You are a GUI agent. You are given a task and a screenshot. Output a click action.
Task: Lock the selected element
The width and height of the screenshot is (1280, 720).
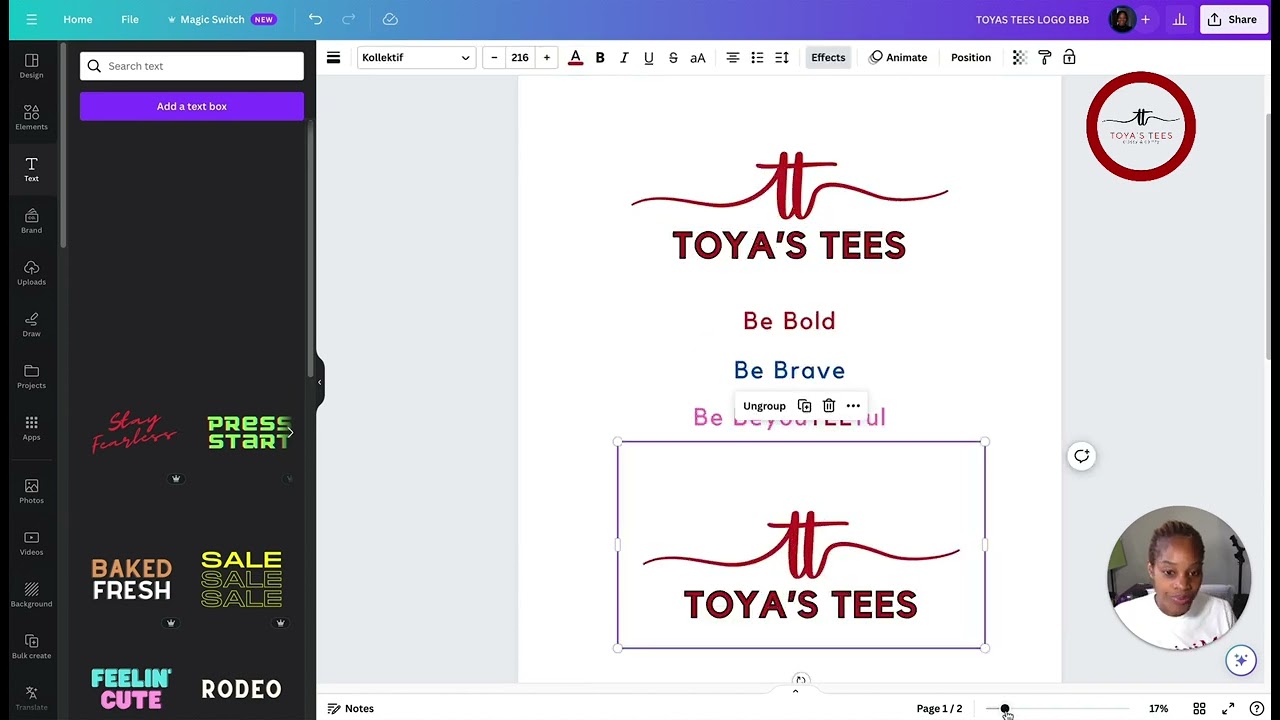[1069, 57]
